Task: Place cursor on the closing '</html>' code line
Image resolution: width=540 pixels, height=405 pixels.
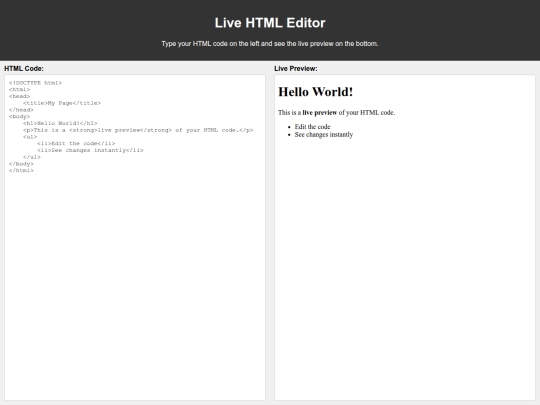Action: pos(21,170)
